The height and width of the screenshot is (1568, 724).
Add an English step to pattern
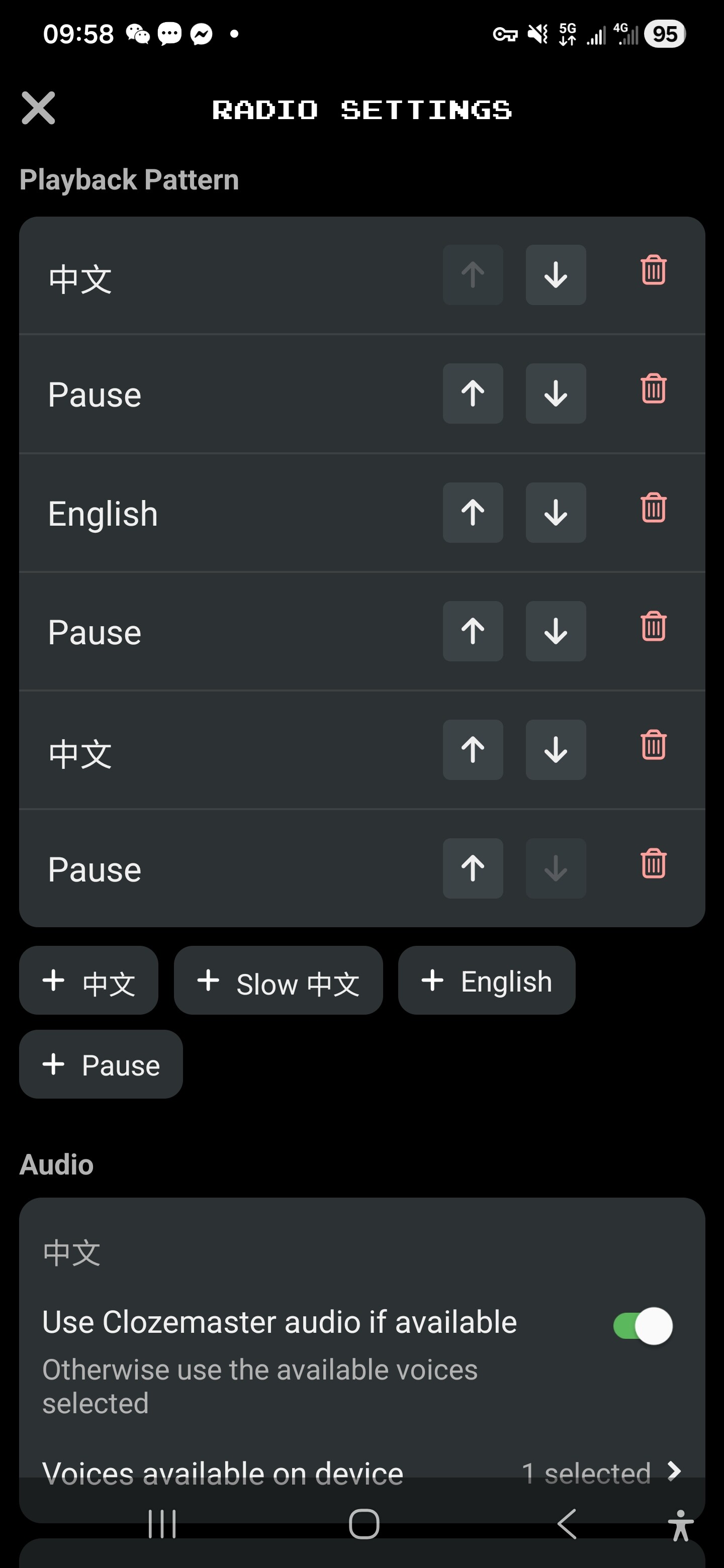point(487,981)
